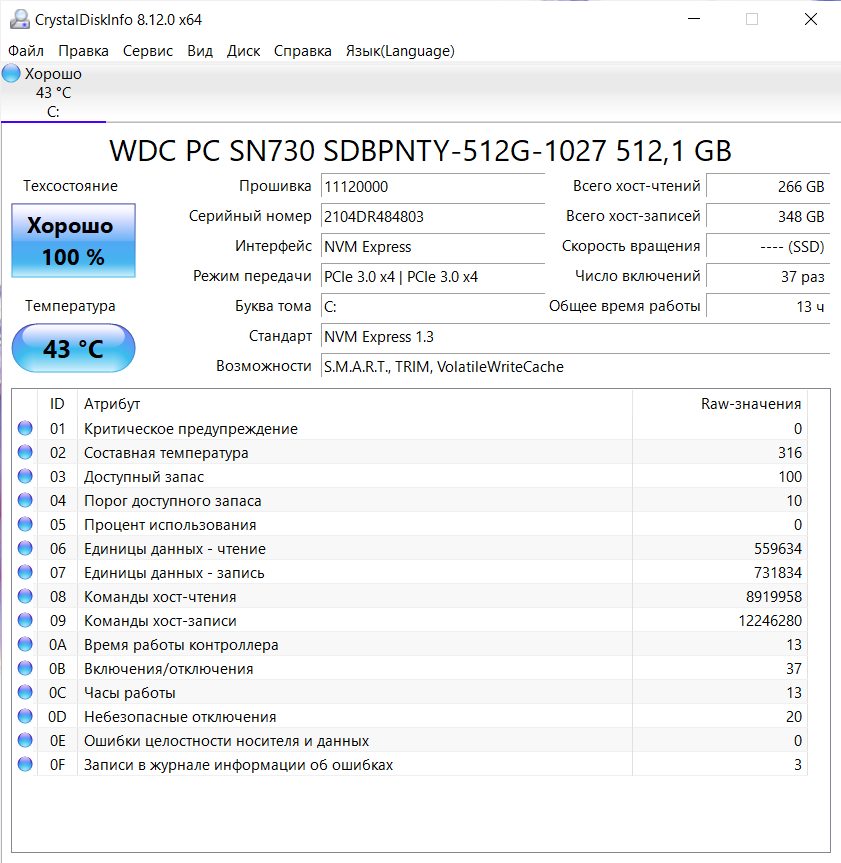Image resolution: width=841 pixels, height=863 pixels.
Task: Click the Атрибут column header
Action: coord(355,404)
